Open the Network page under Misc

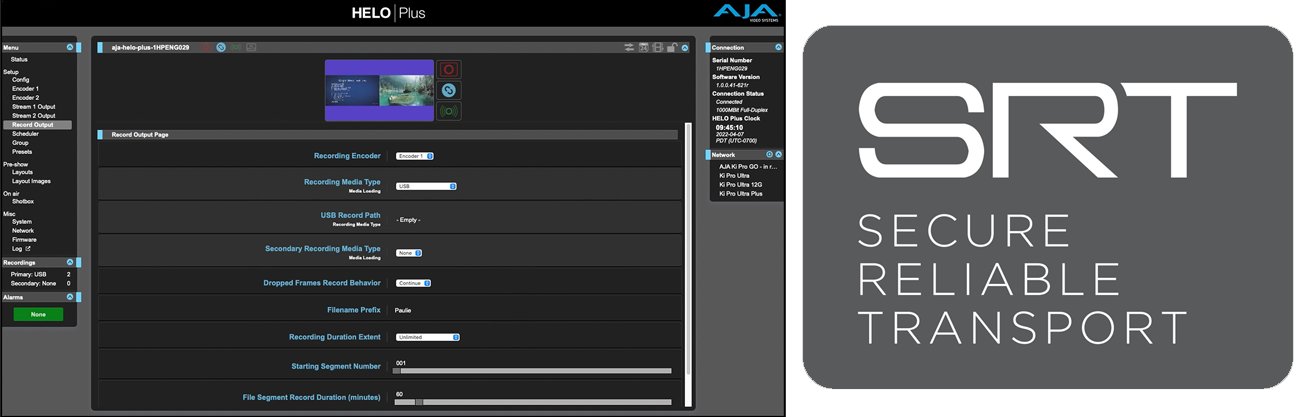pos(23,231)
